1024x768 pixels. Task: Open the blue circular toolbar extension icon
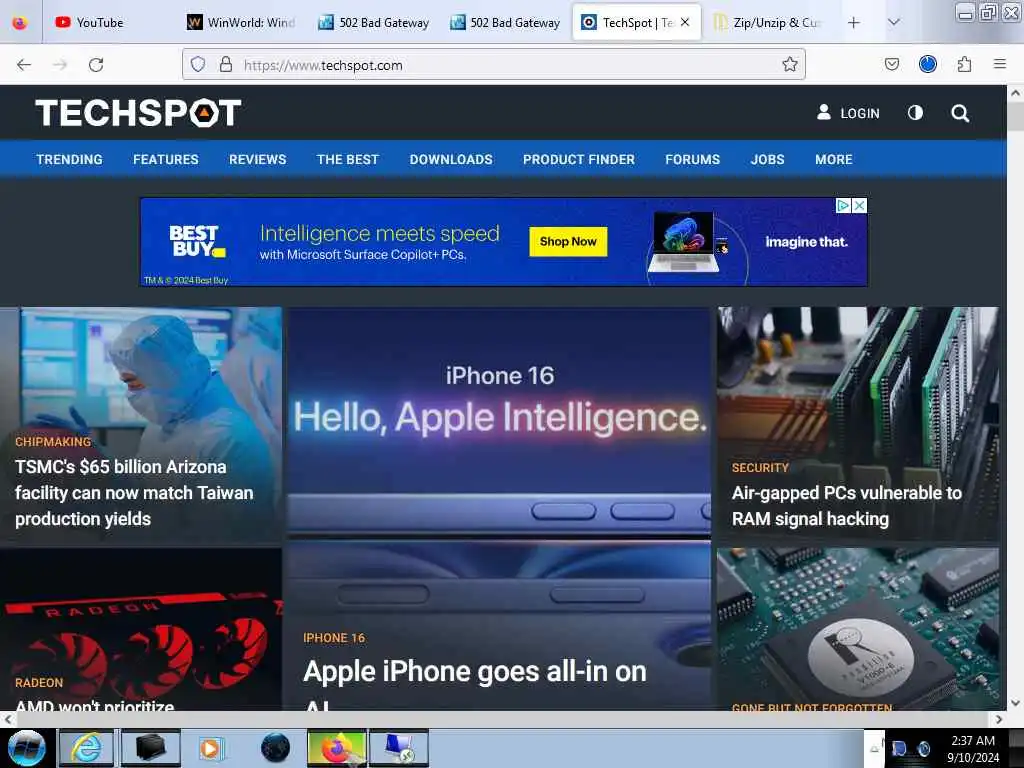[x=928, y=64]
